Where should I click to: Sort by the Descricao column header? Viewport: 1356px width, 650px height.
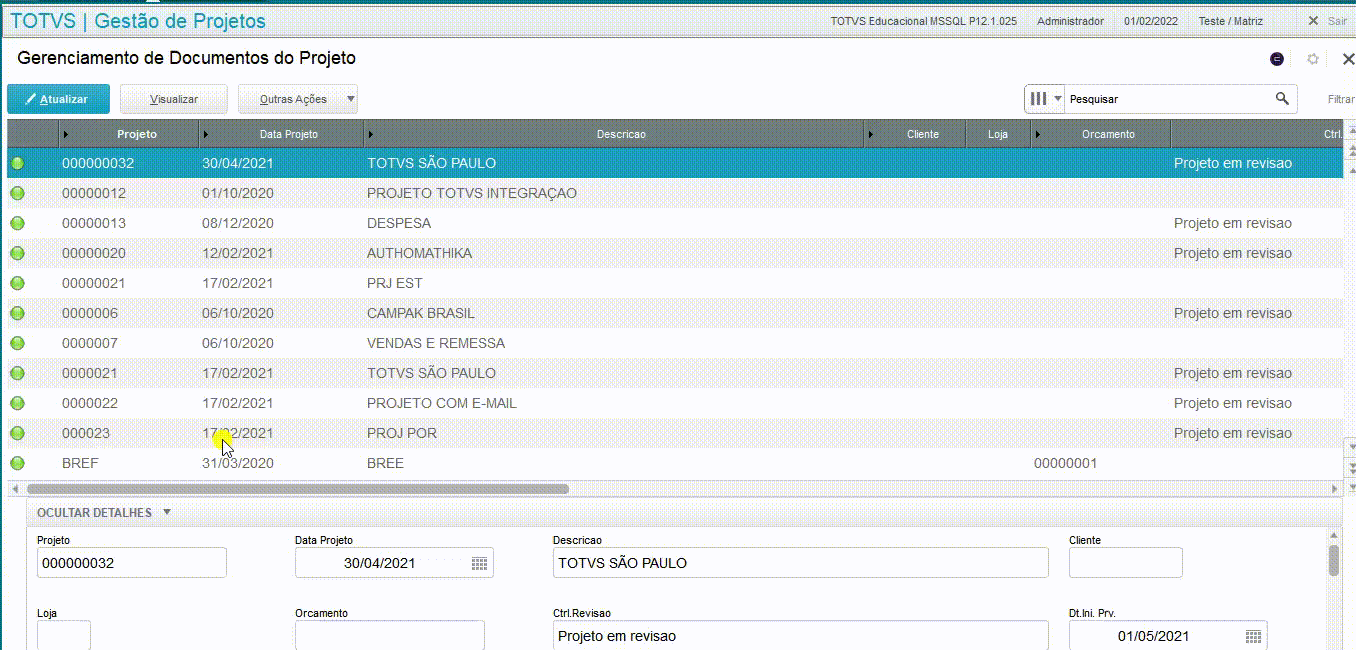coord(614,134)
